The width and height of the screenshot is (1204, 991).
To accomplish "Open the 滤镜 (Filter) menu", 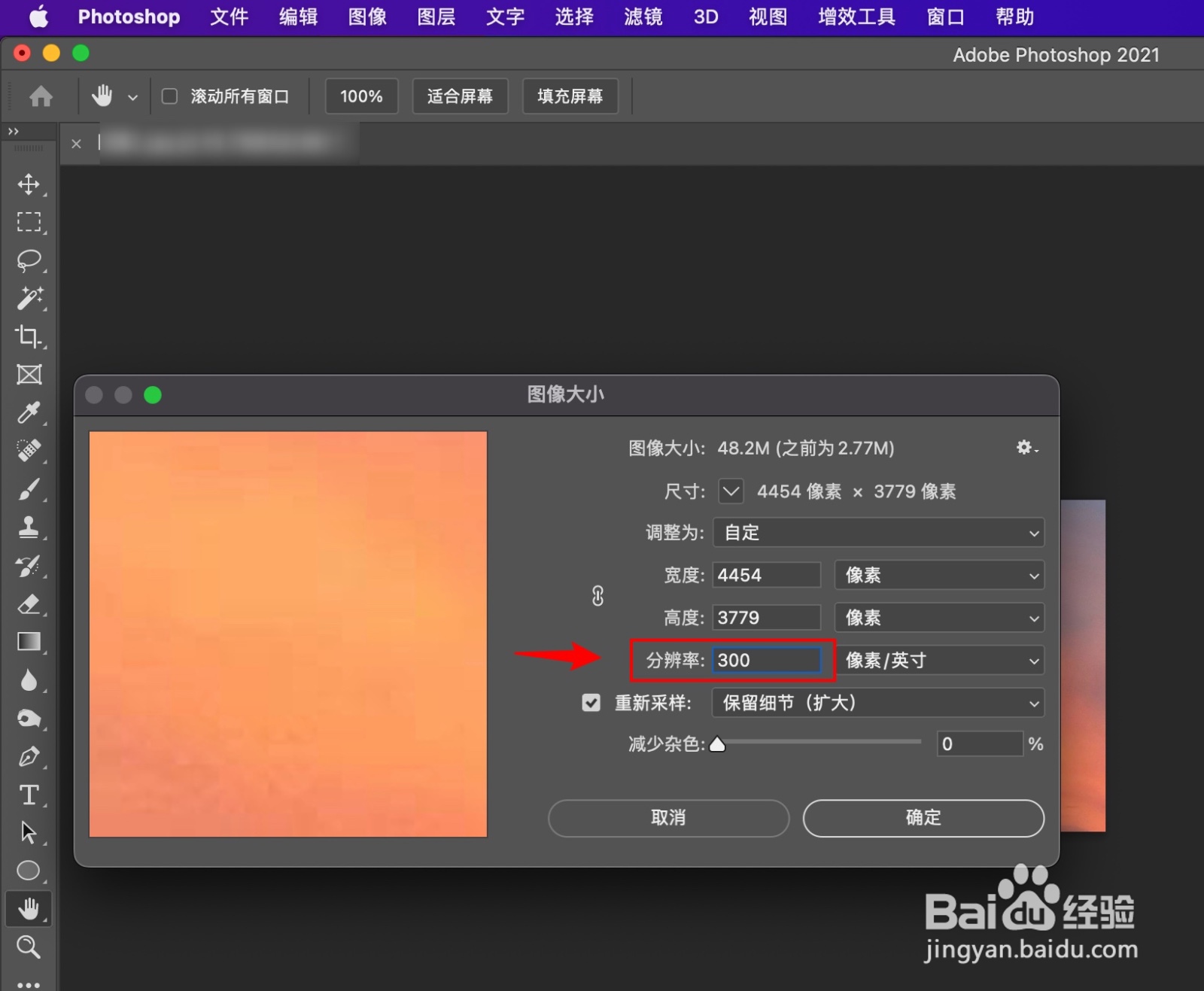I will (x=643, y=17).
